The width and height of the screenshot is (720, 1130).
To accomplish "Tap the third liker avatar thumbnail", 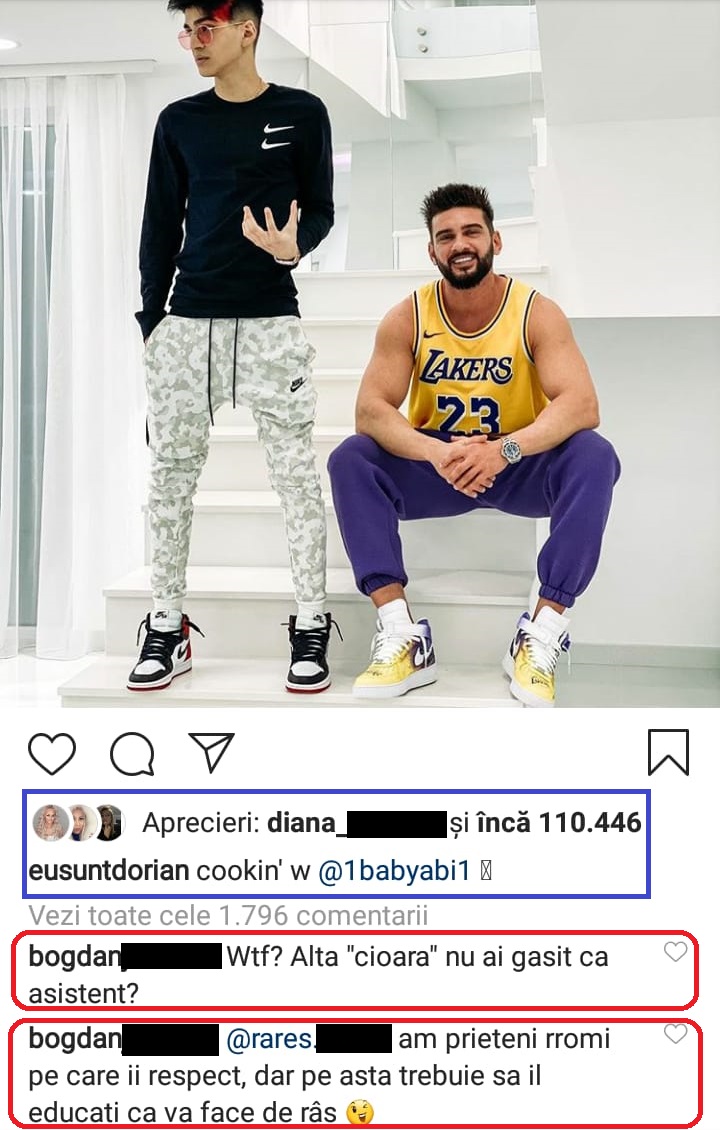I will tap(110, 823).
